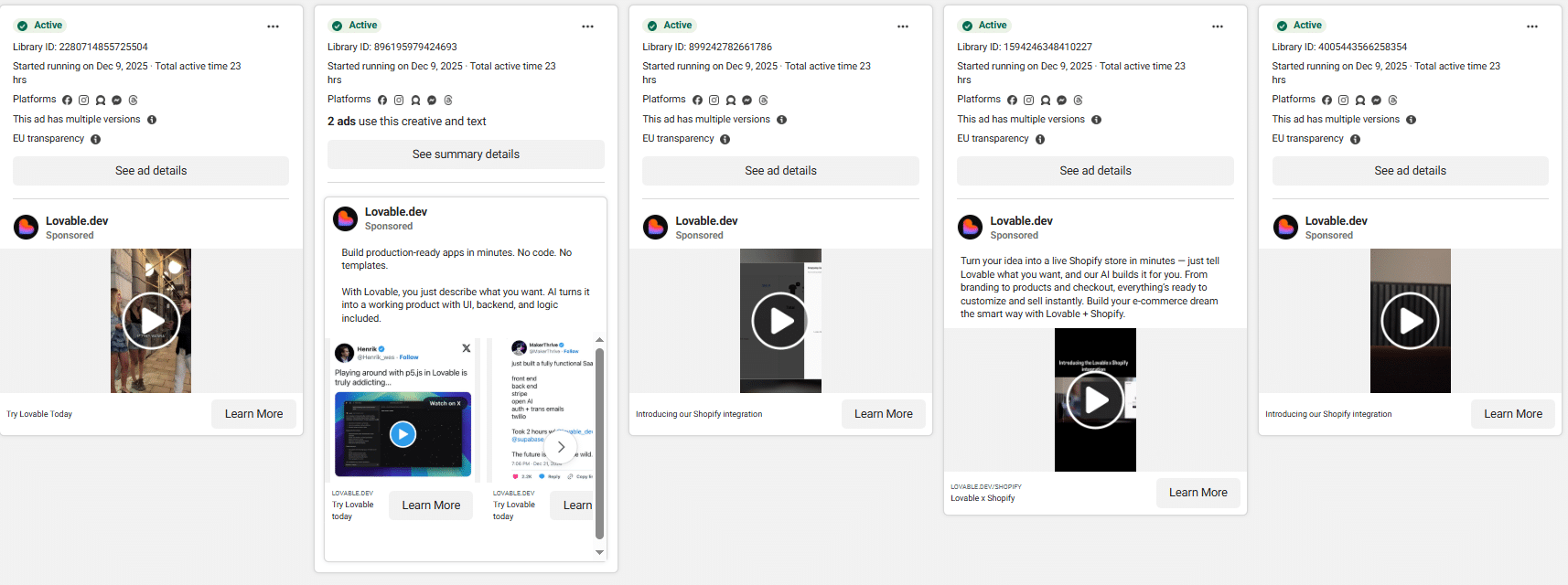
Task: Click the carousel card's scroll-down arrow
Action: pos(599,552)
